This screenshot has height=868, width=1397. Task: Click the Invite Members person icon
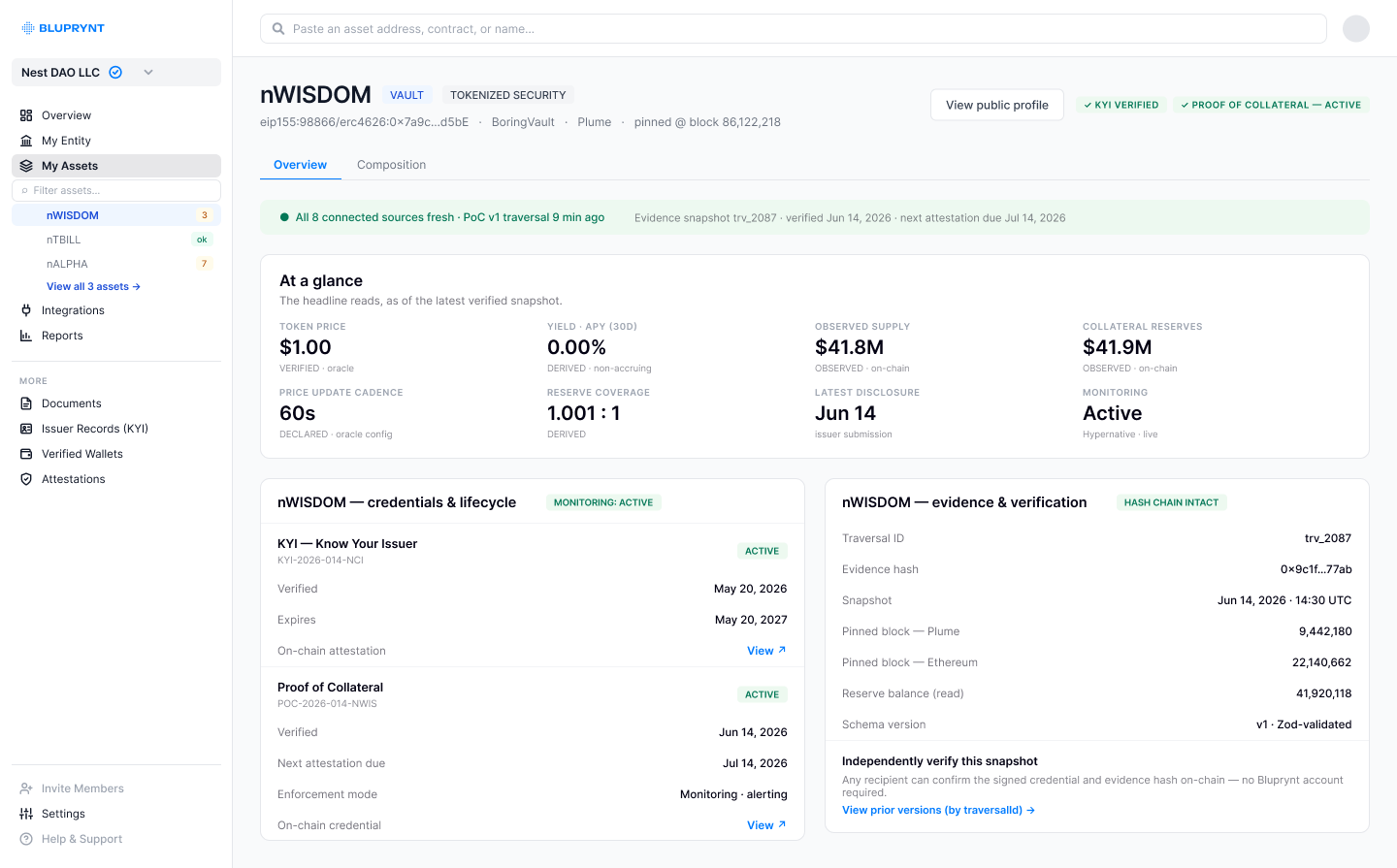tap(26, 788)
